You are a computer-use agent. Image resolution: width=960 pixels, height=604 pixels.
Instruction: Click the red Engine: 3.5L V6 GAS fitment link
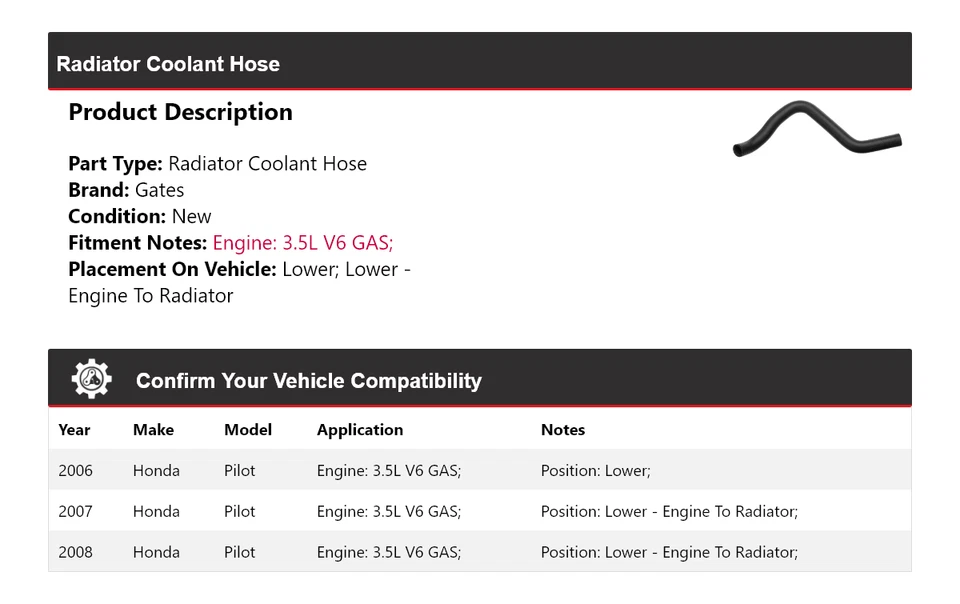303,243
